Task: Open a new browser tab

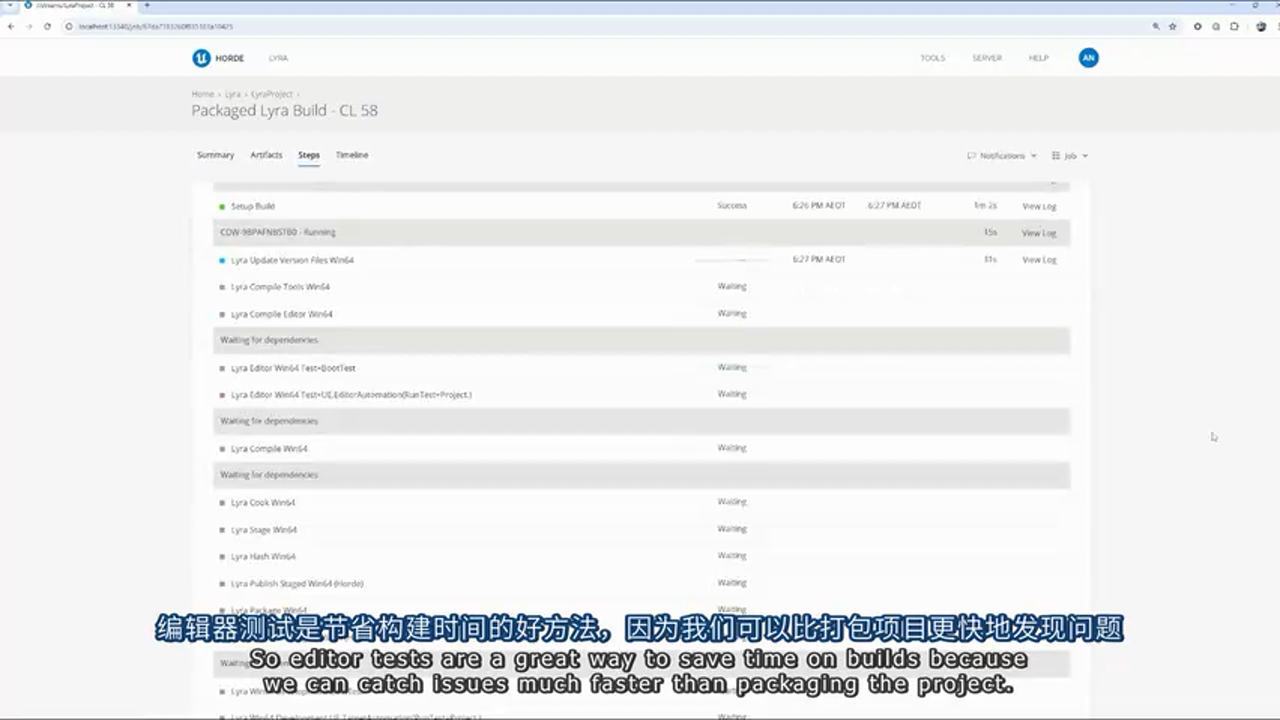Action: [147, 6]
